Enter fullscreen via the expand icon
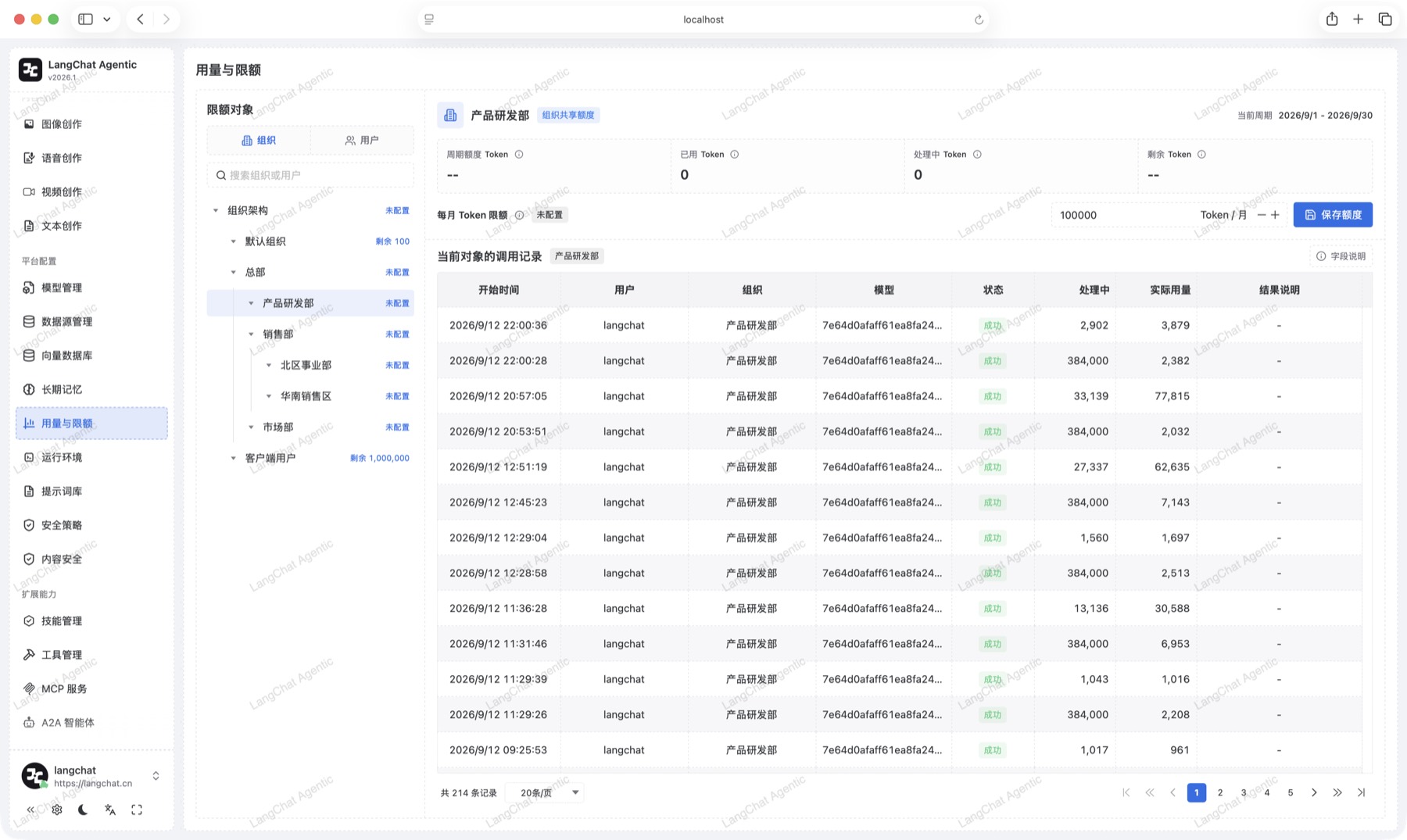This screenshot has width=1407, height=840. [x=137, y=810]
